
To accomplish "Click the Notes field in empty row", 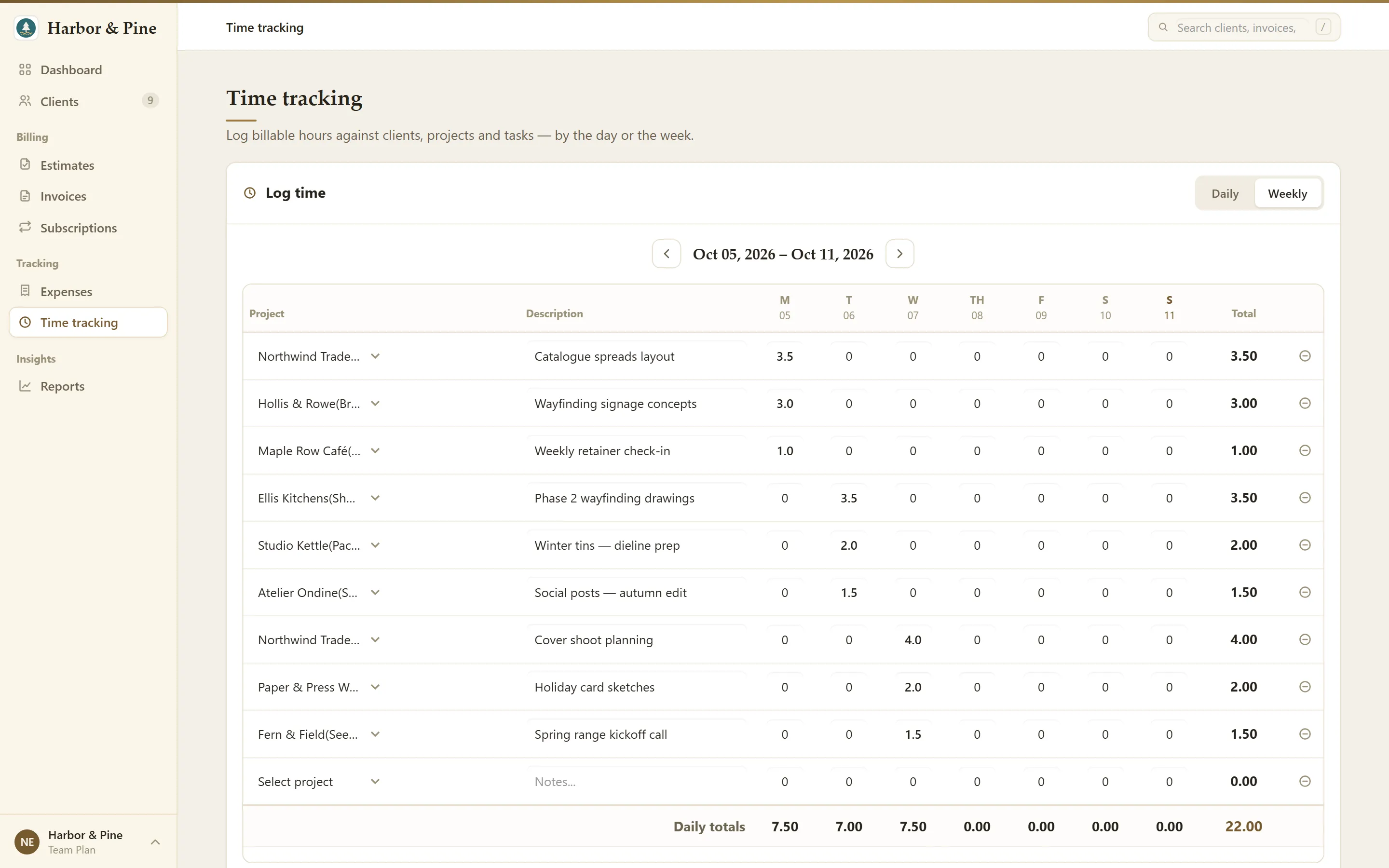I will [x=636, y=781].
